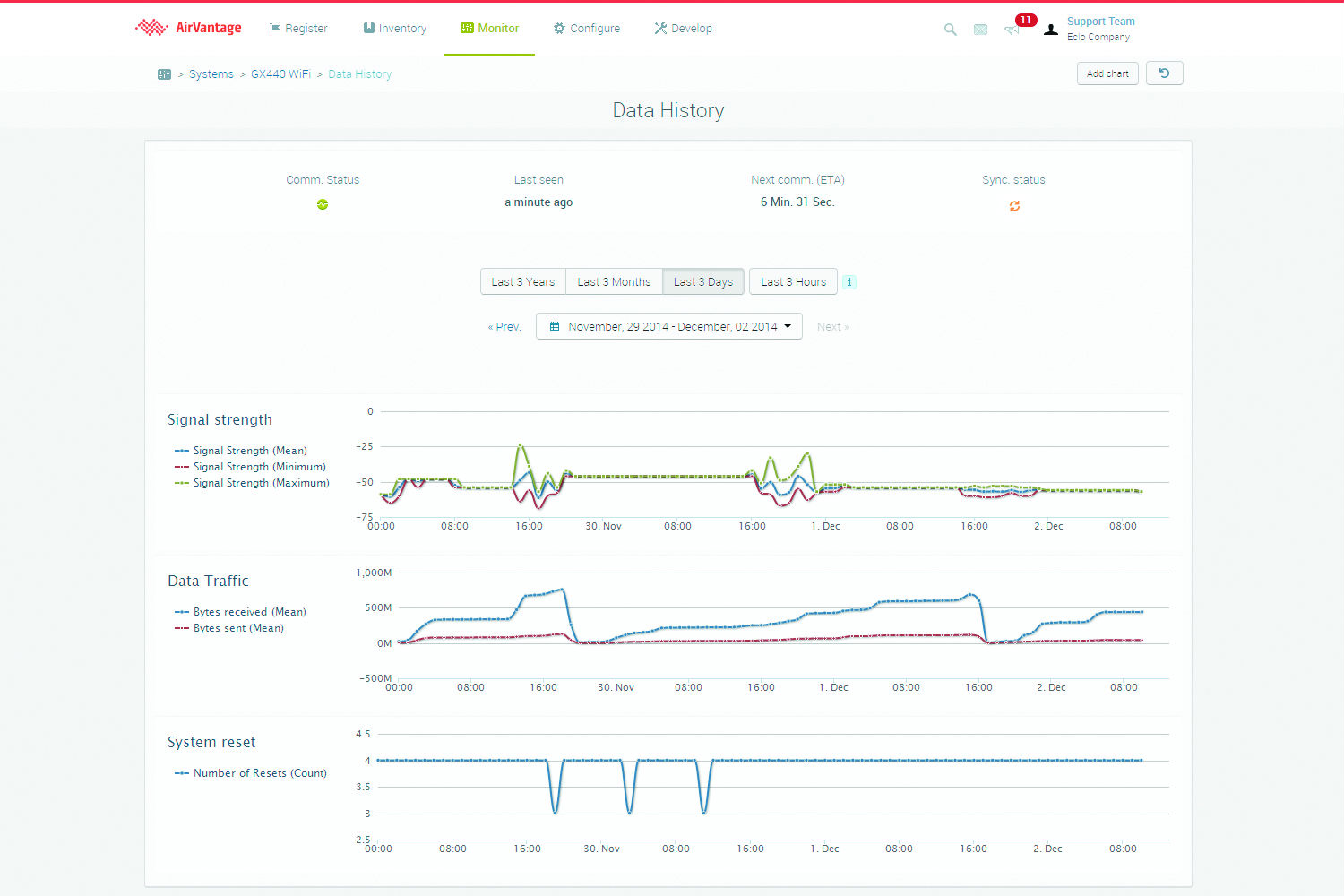Click the orange Sync status refresh icon
The width and height of the screenshot is (1344, 896).
tap(1014, 206)
